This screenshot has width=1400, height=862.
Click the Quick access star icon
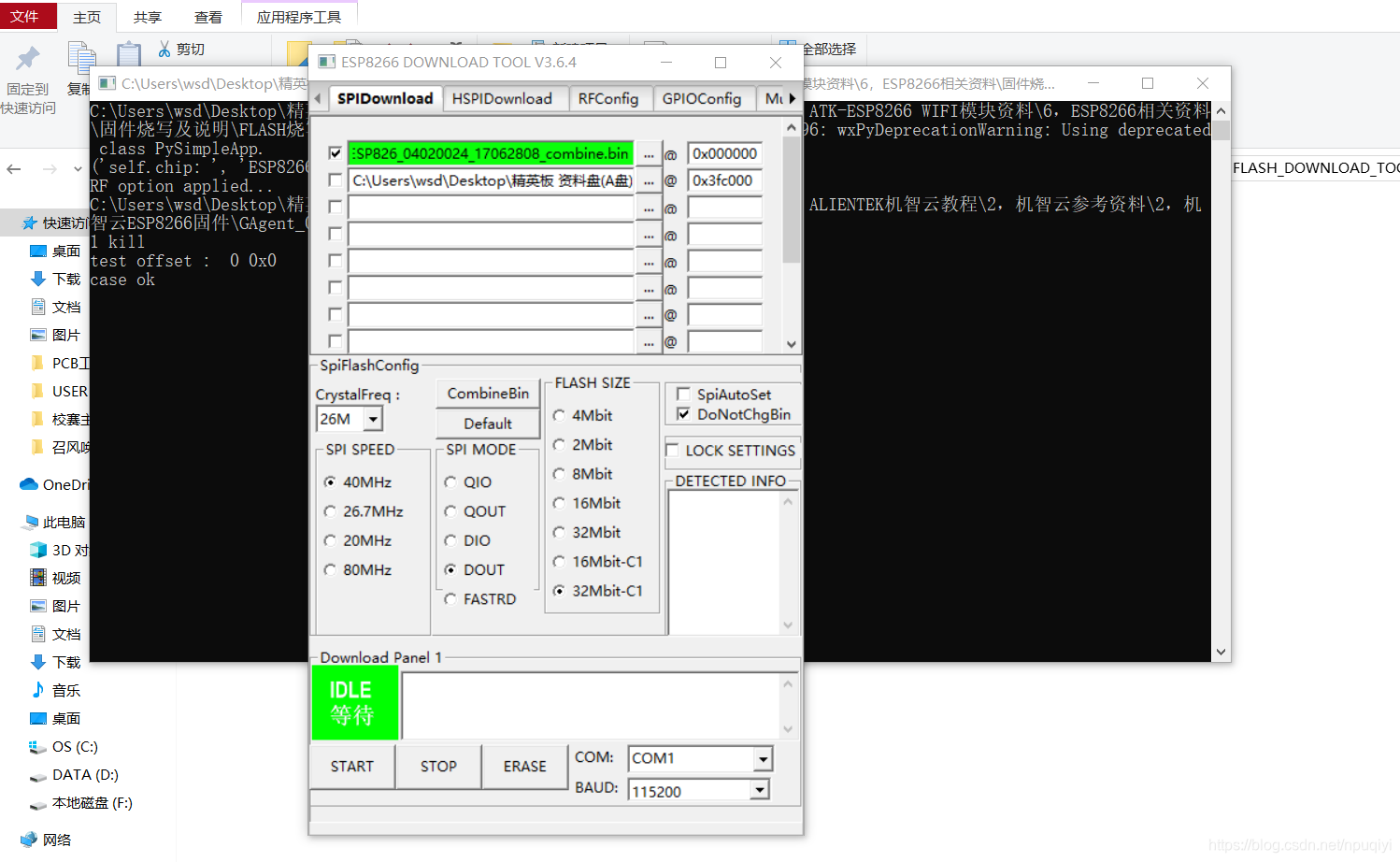[x=30, y=223]
